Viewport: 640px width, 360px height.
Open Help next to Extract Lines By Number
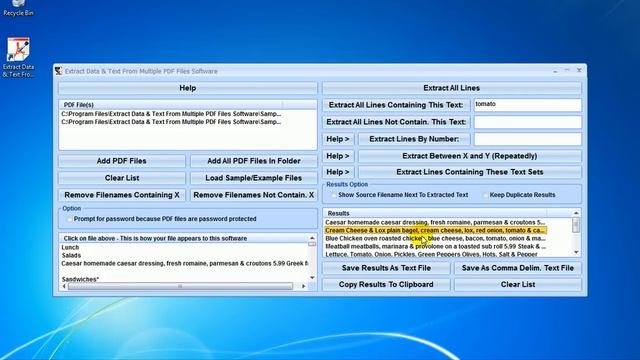338,139
